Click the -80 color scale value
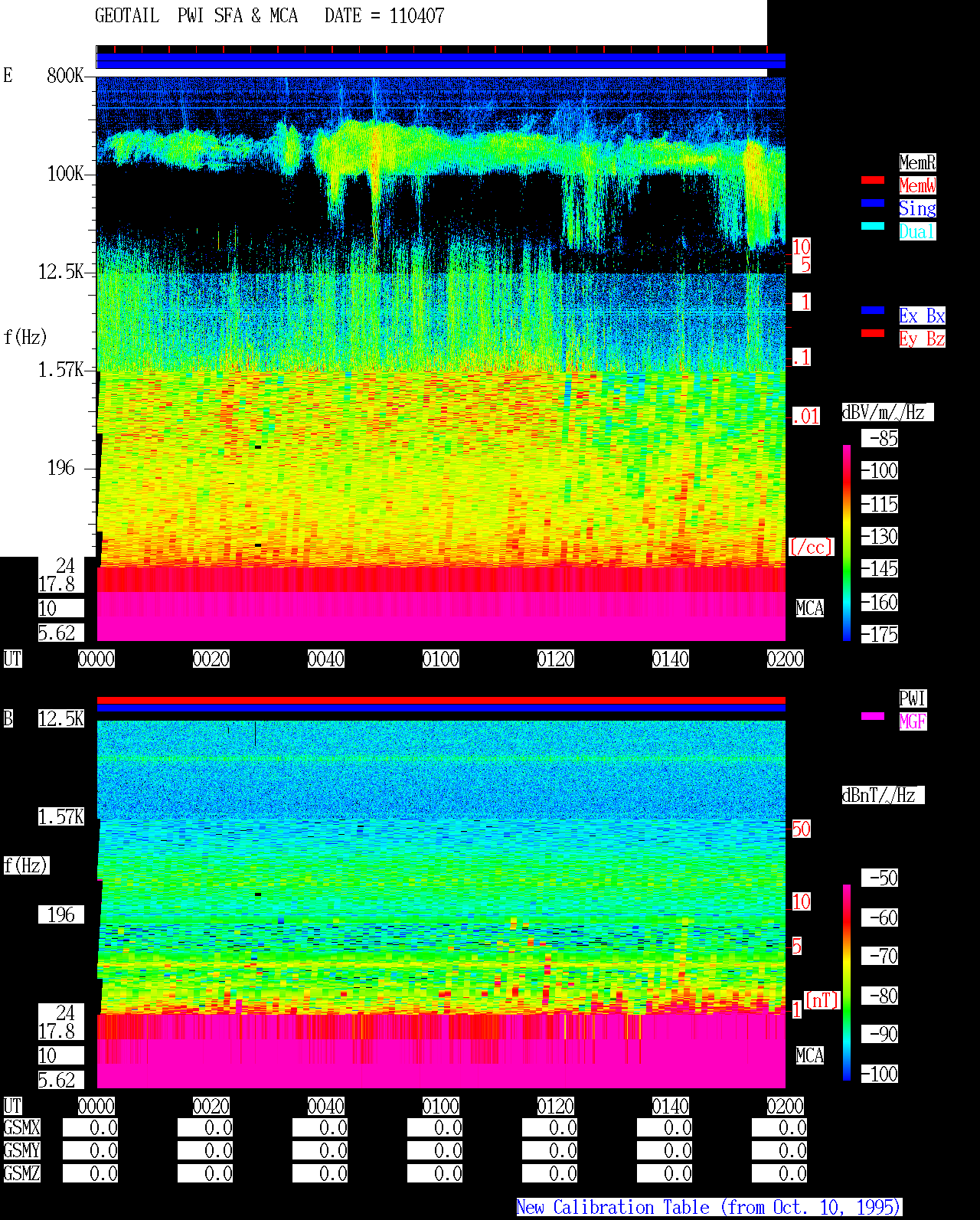980x1220 pixels. 880,996
